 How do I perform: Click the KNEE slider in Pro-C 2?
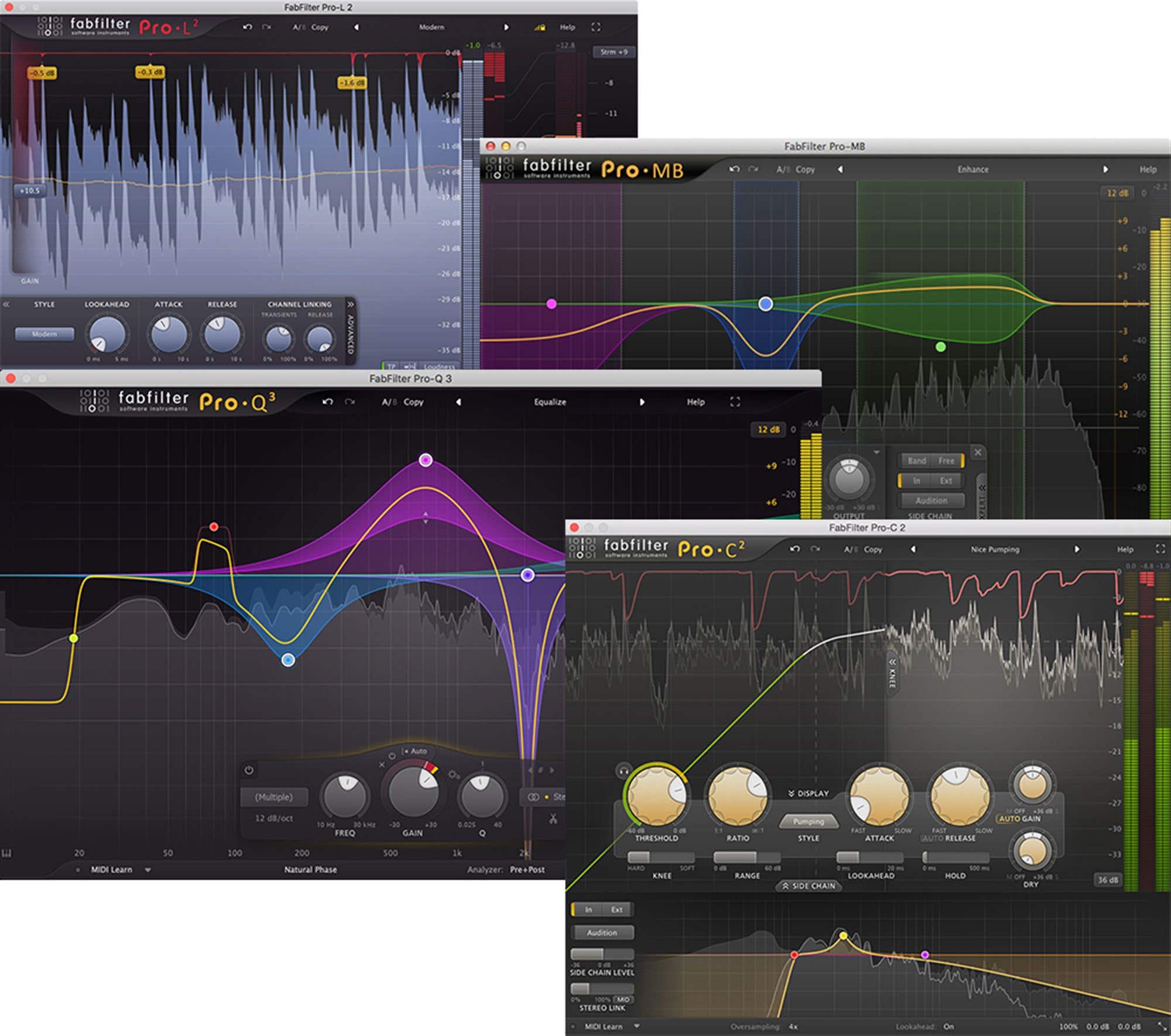(661, 857)
